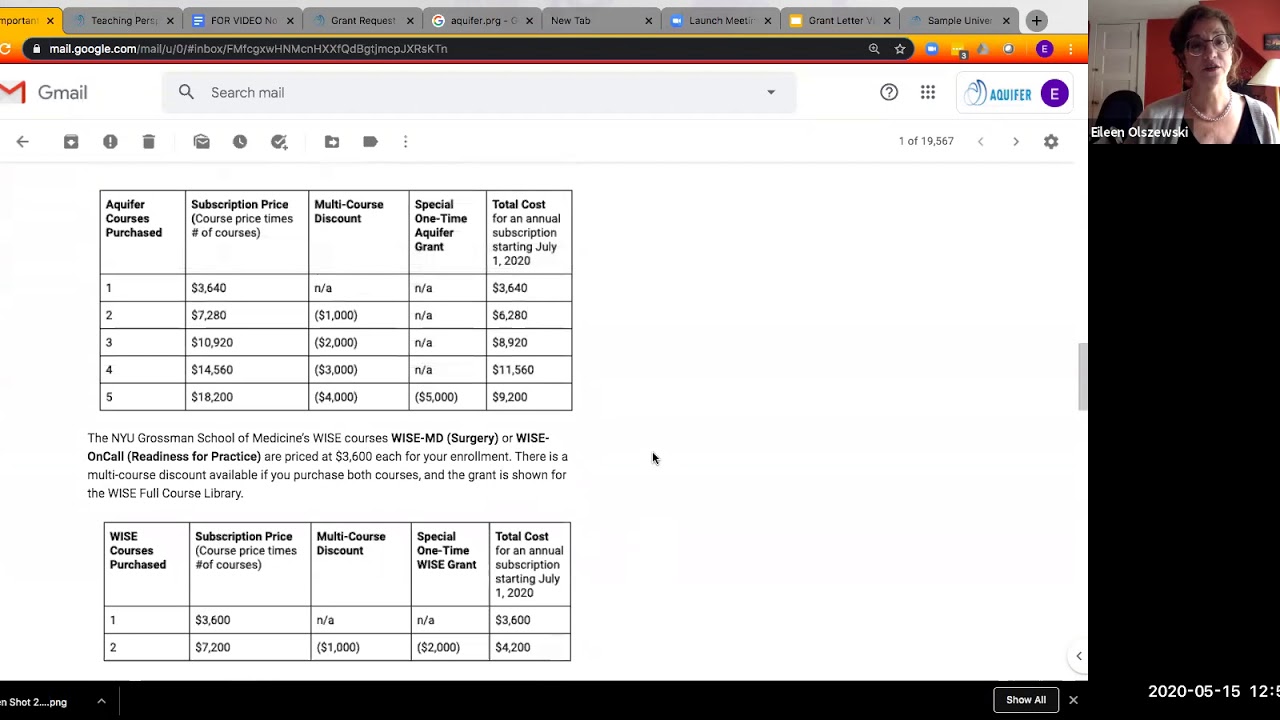Expand side panel chevron
Image resolution: width=1280 pixels, height=720 pixels.
[1078, 656]
